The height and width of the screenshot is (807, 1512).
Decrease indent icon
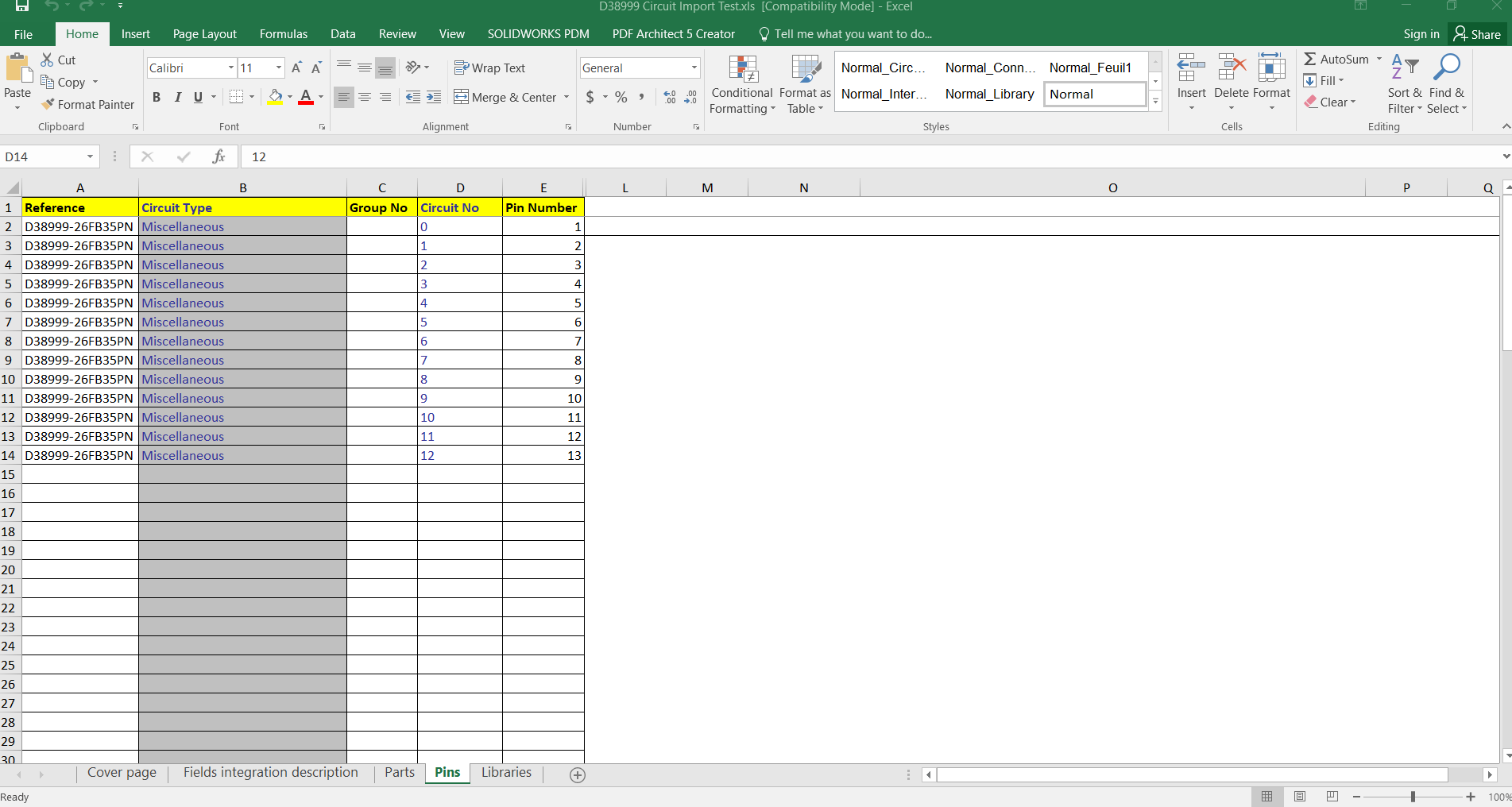(x=413, y=97)
